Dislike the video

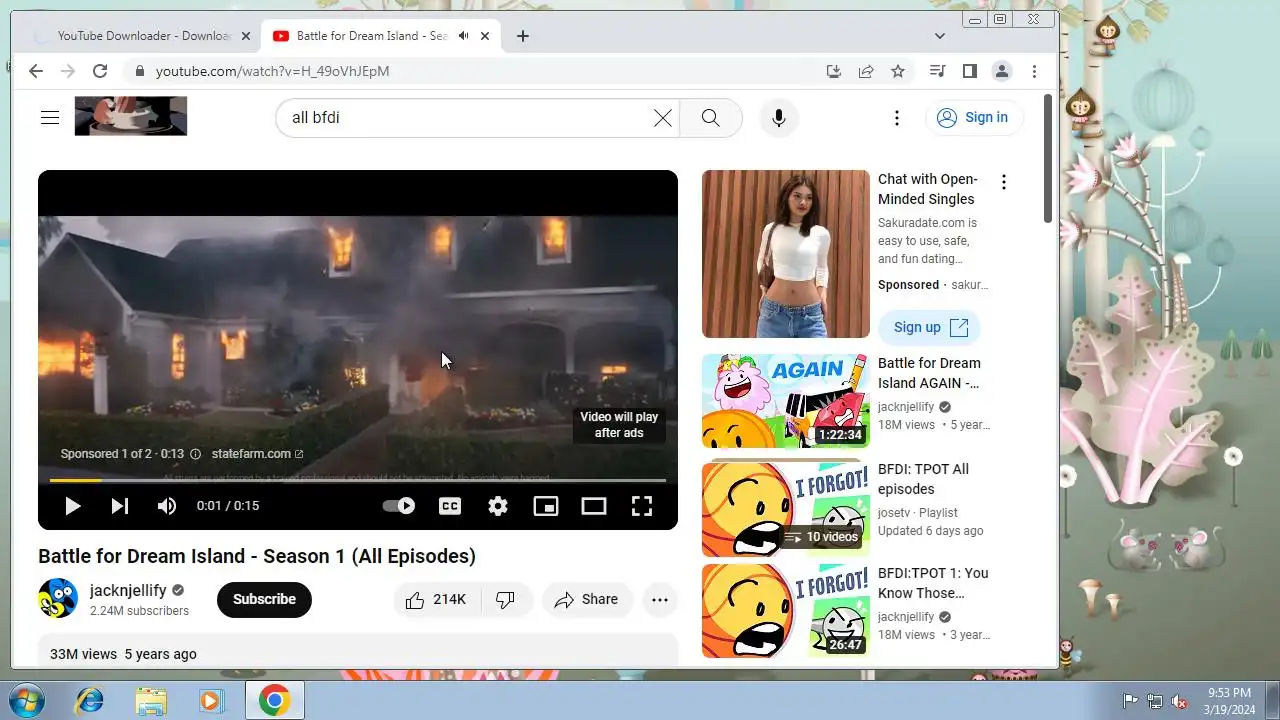pos(506,599)
